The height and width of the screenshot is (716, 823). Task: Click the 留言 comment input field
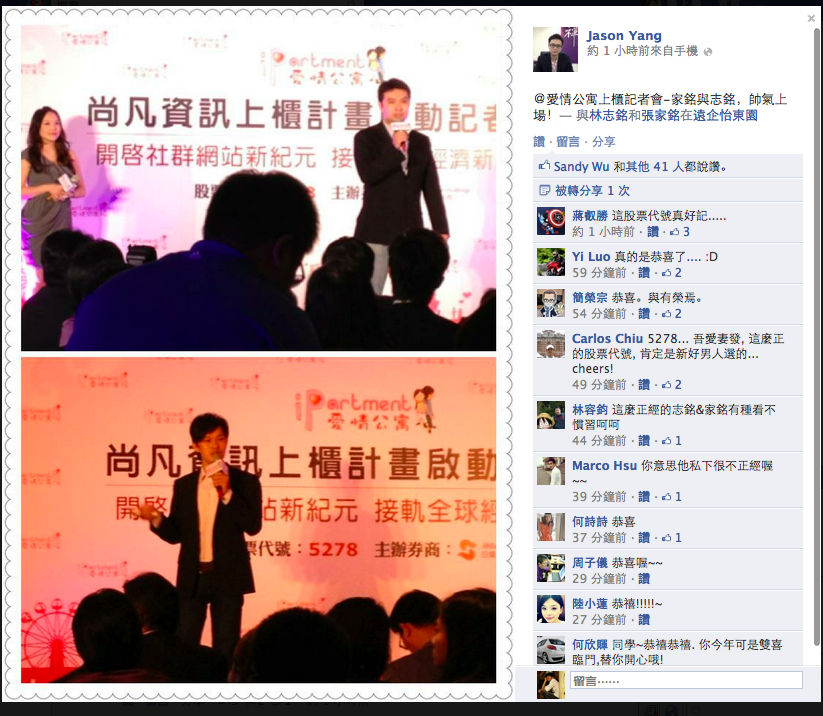click(x=686, y=680)
